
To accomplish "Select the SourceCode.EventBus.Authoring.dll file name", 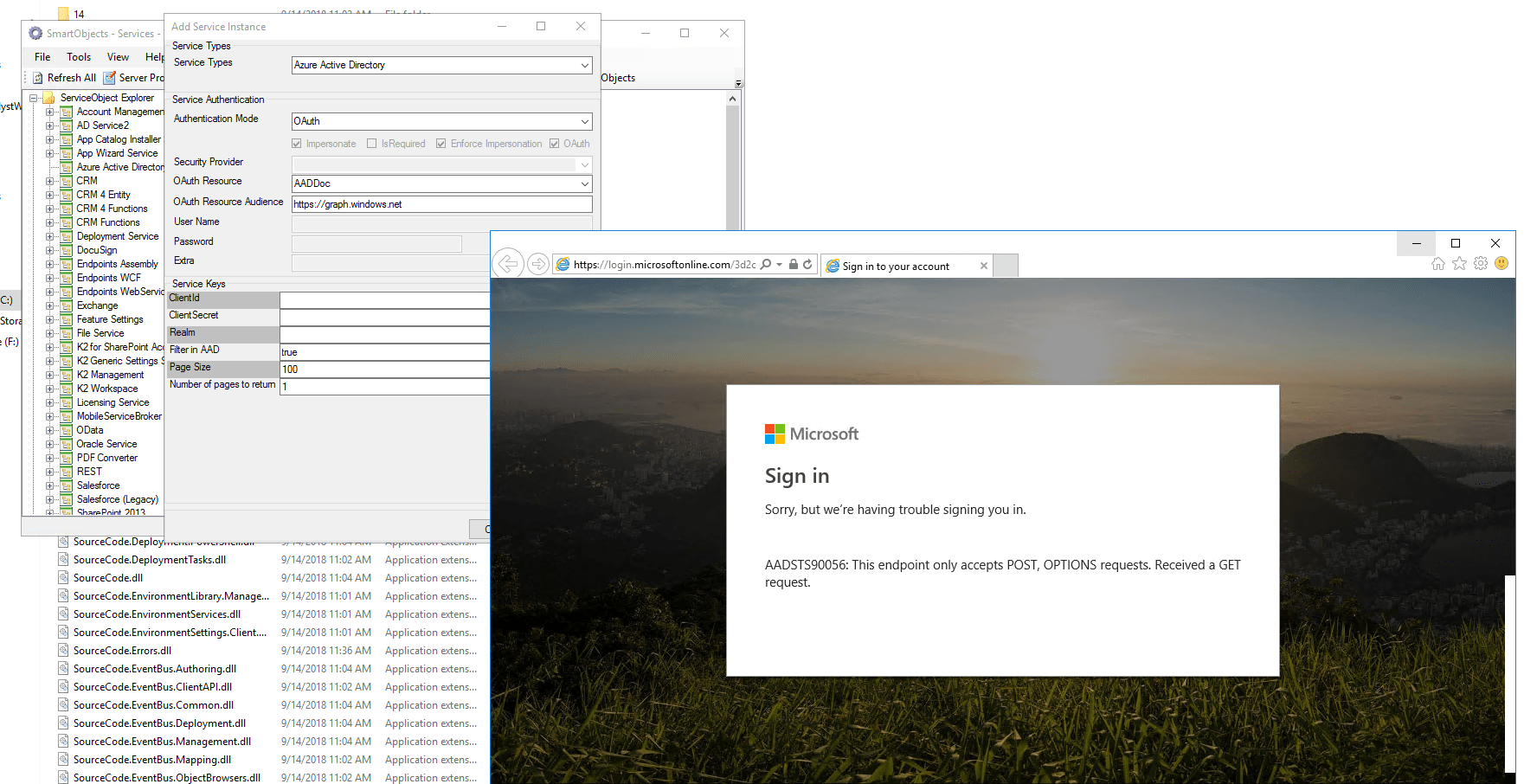I will pos(155,668).
